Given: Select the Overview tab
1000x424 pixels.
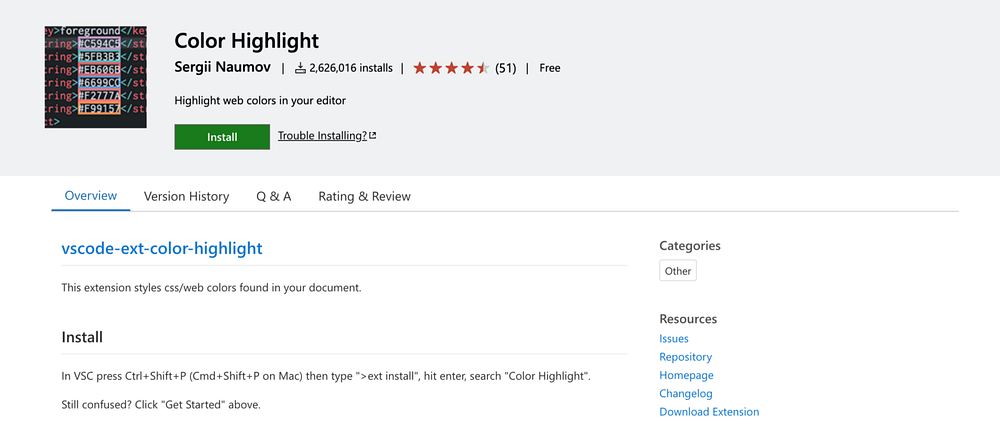Looking at the screenshot, I should (x=91, y=196).
